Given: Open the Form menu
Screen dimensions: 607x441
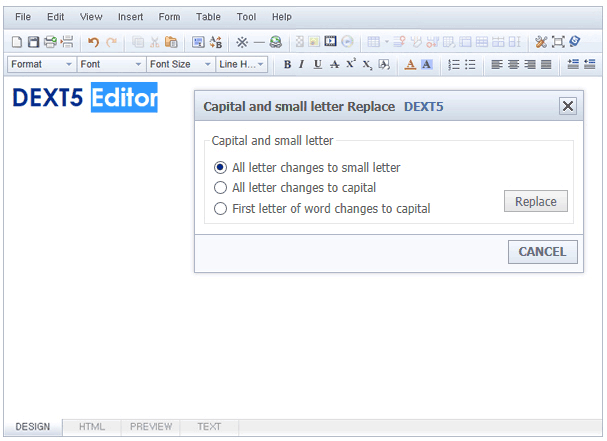Looking at the screenshot, I should [x=169, y=17].
